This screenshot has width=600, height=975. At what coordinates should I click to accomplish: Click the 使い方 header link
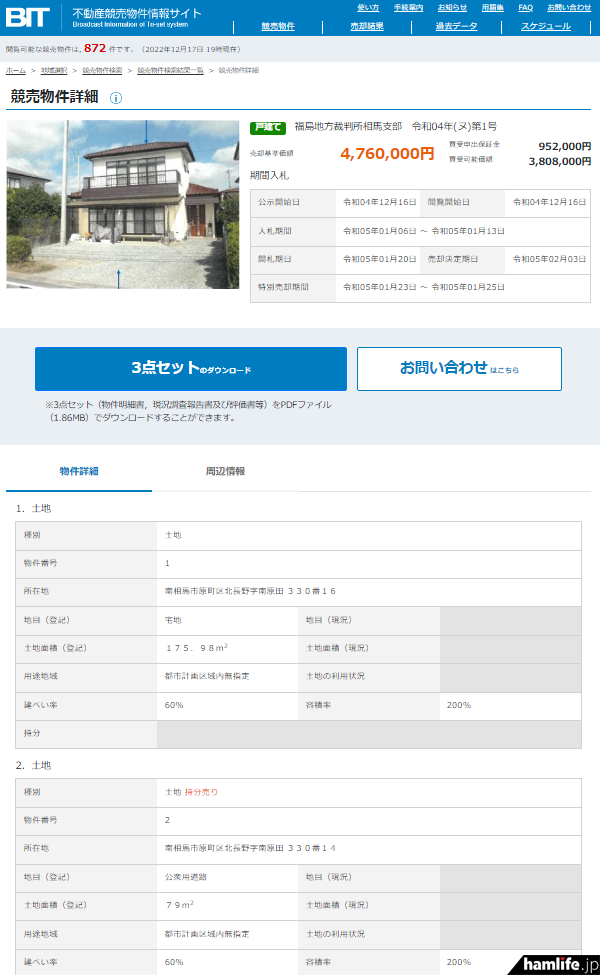368,8
